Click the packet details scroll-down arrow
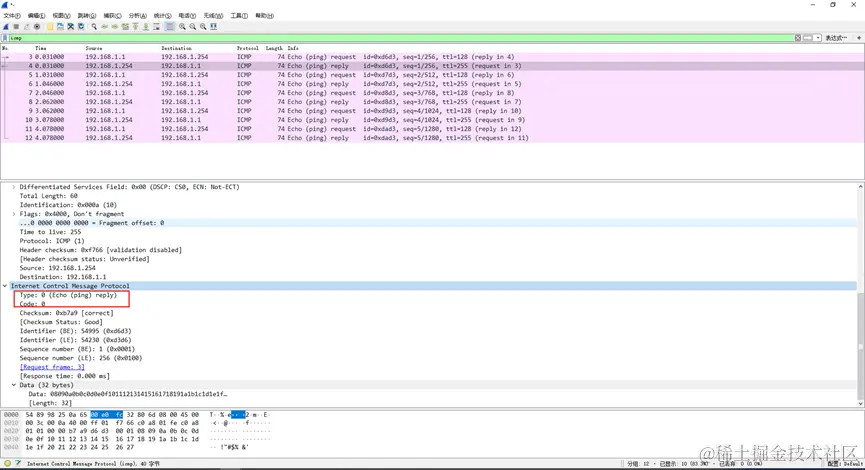 click(x=861, y=404)
